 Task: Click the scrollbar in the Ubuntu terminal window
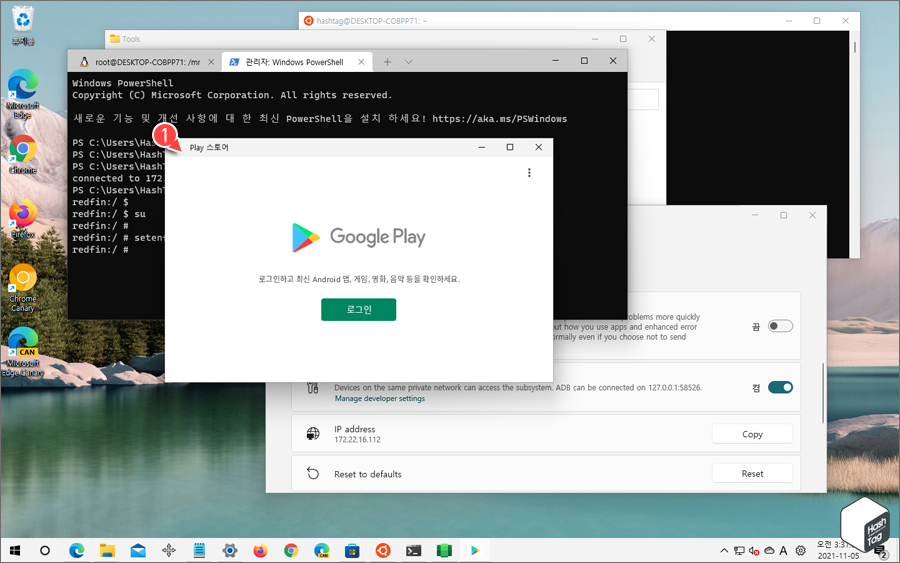pos(855,47)
